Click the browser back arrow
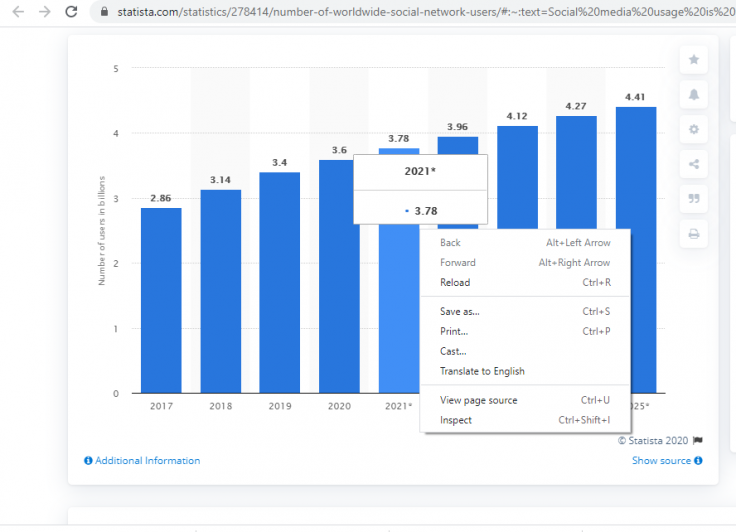 [18, 11]
